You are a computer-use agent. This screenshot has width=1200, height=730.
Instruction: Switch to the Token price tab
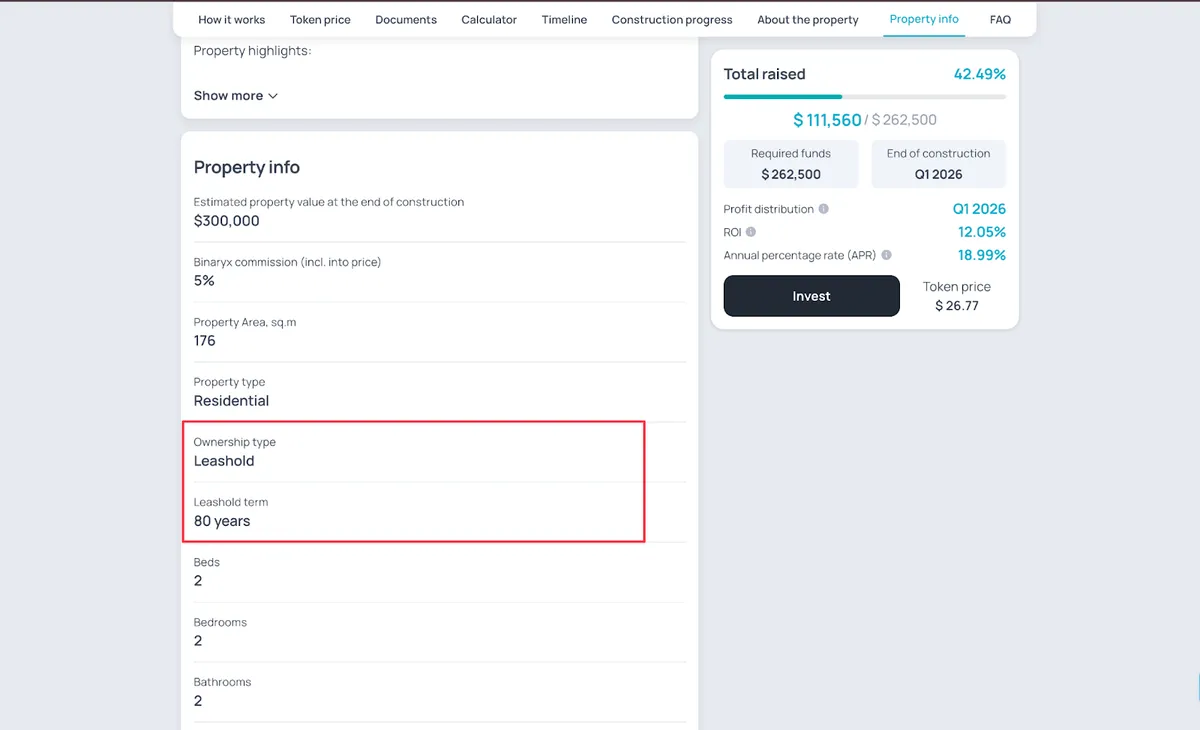click(320, 19)
